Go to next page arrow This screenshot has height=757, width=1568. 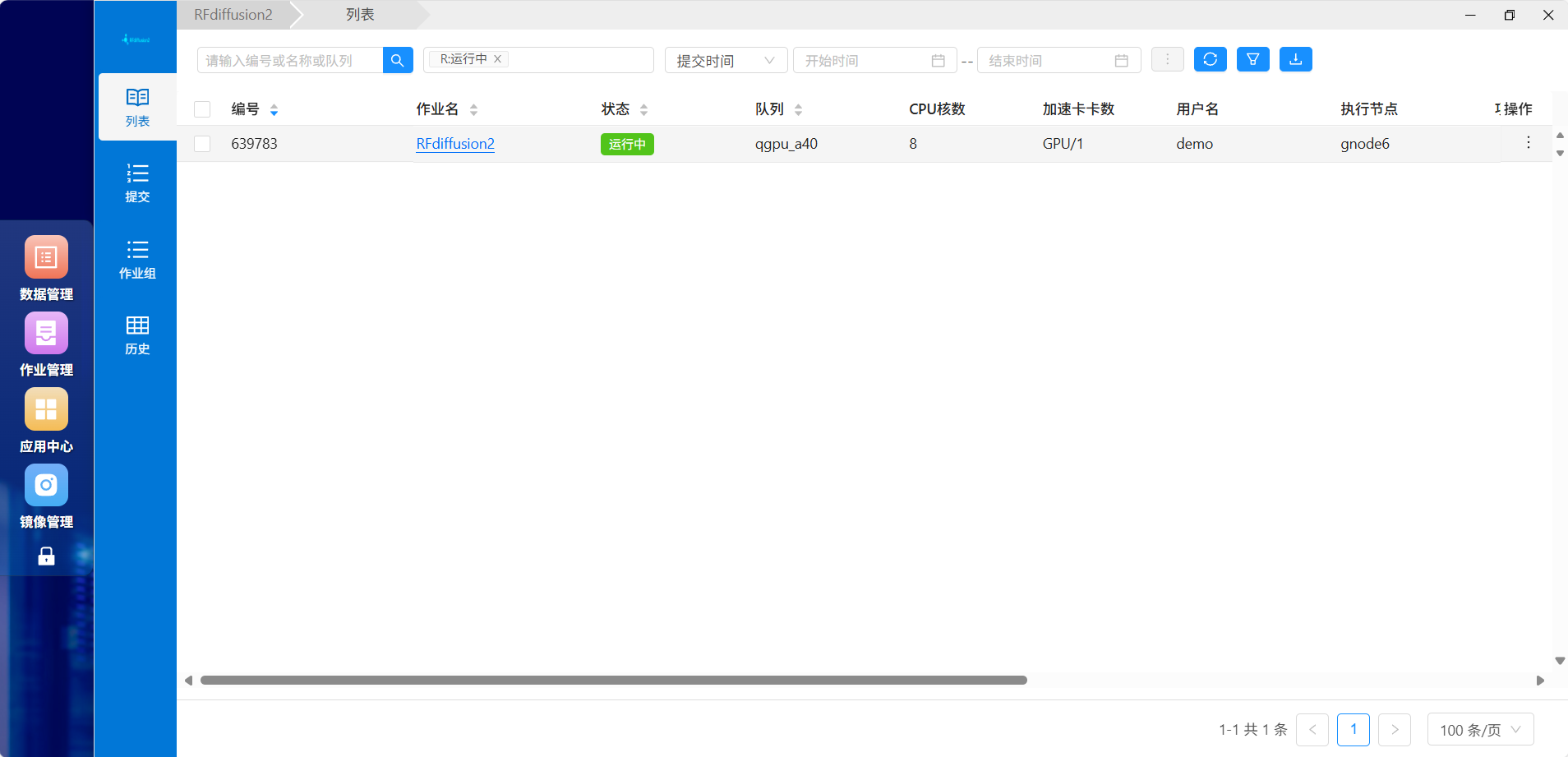coord(1394,730)
